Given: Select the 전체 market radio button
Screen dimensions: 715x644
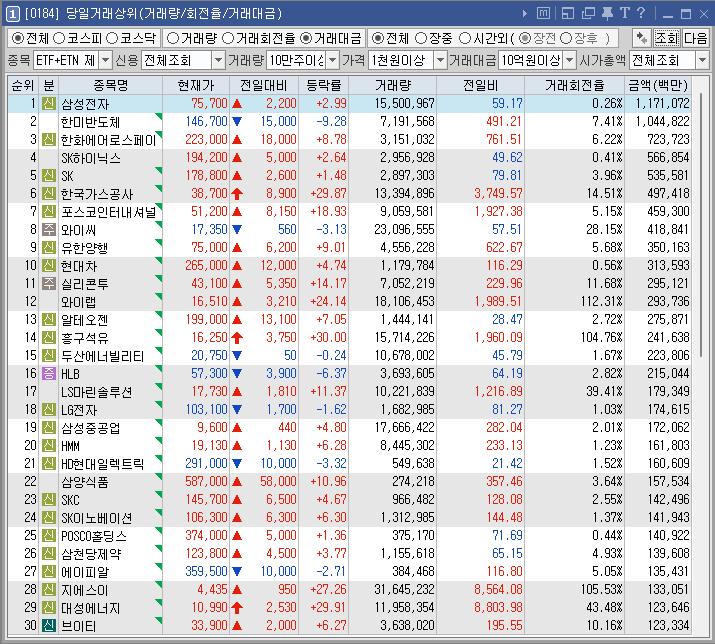Looking at the screenshot, I should 17,38.
